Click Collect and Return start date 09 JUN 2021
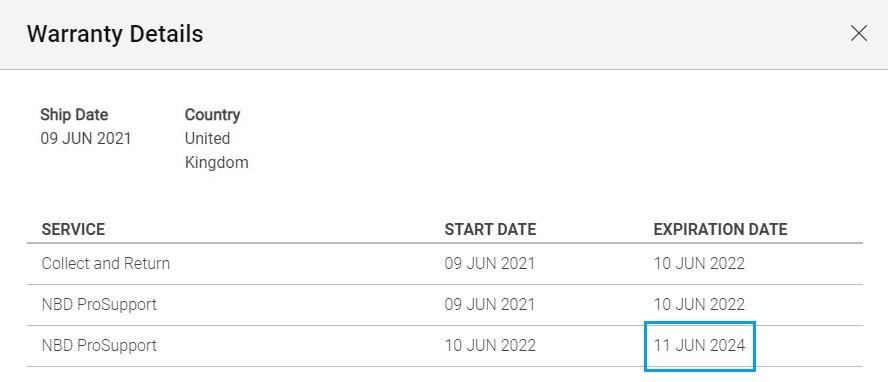The width and height of the screenshot is (888, 382). [x=490, y=264]
